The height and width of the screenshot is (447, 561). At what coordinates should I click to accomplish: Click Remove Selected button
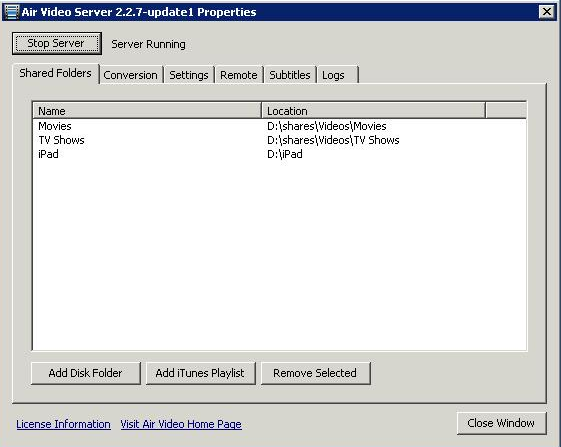pyautogui.click(x=316, y=373)
